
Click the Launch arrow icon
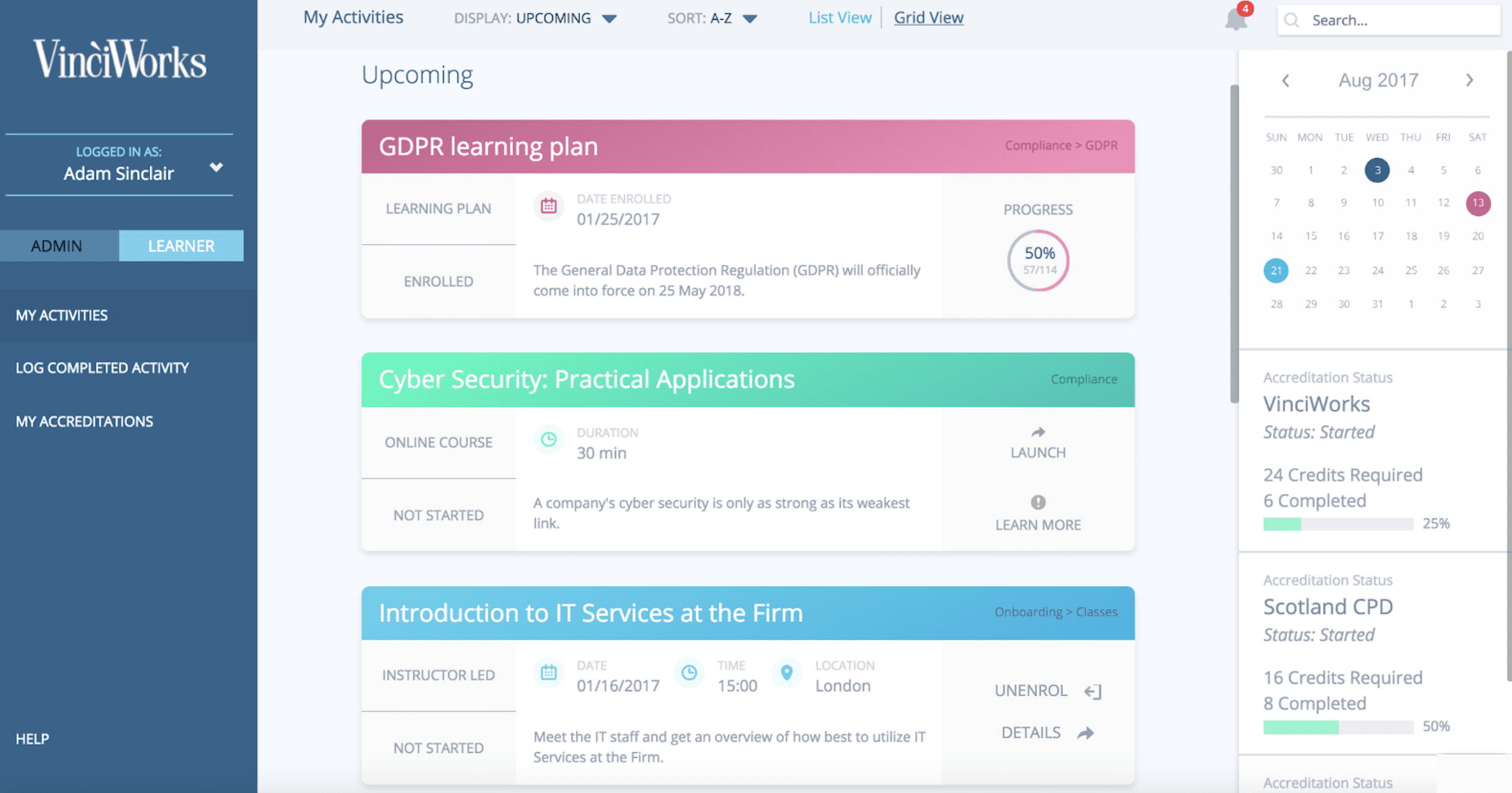click(x=1038, y=432)
